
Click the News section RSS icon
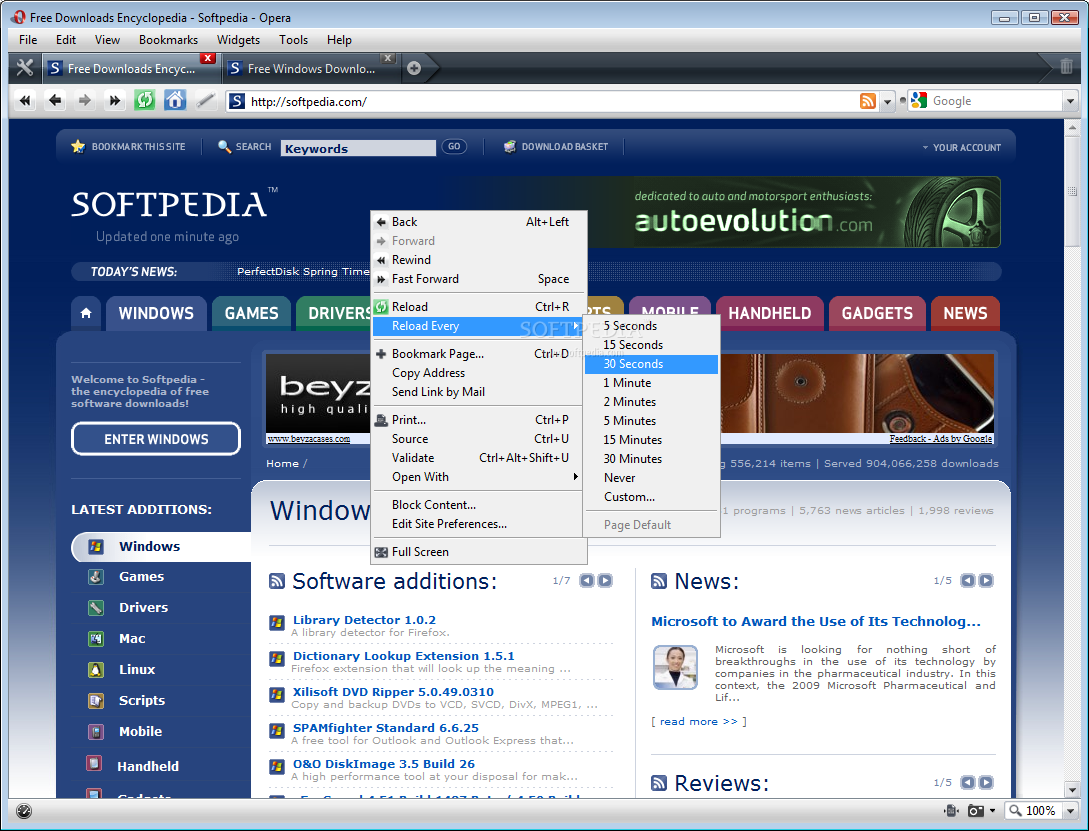pos(658,581)
